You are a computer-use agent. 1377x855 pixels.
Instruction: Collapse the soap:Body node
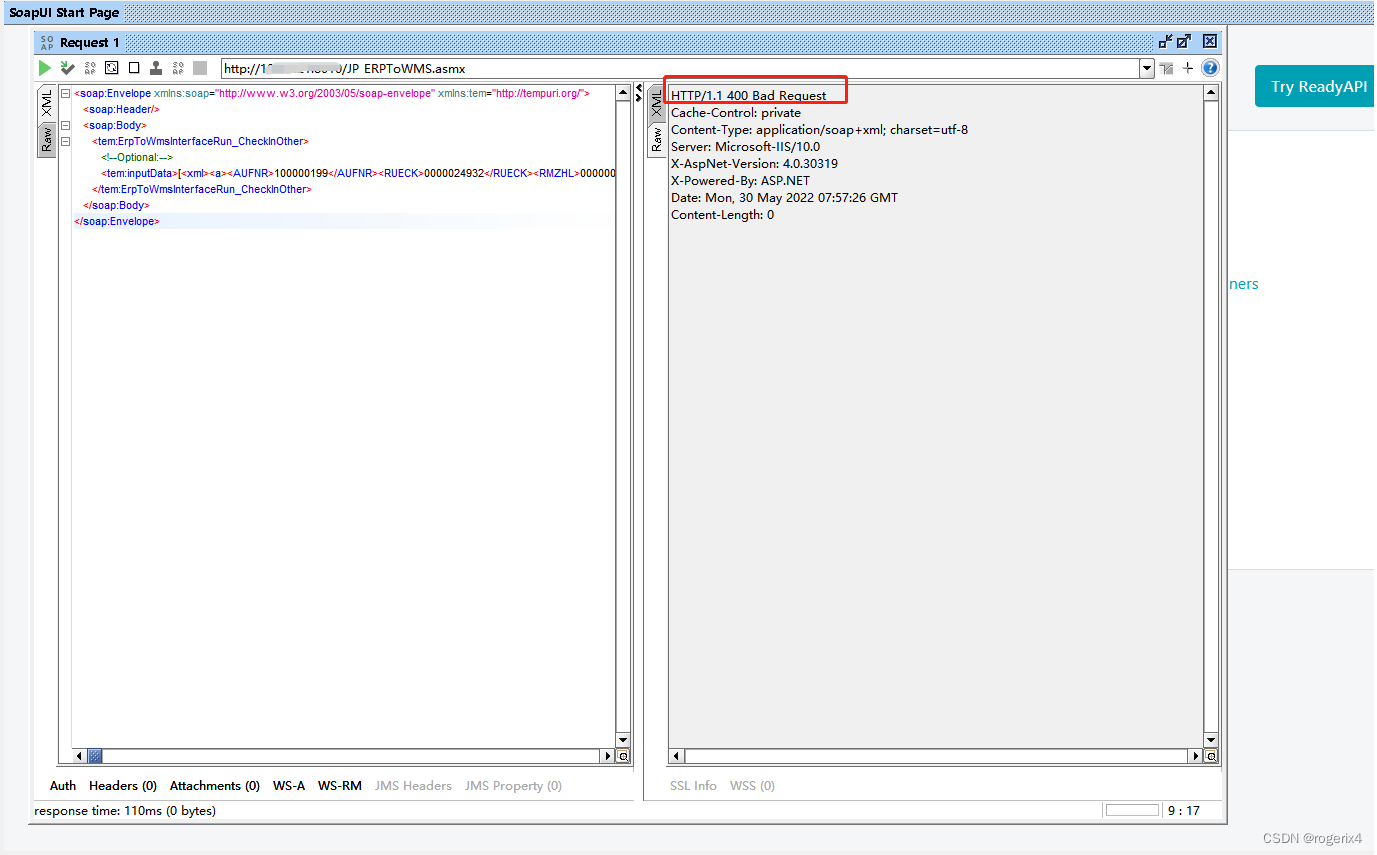(x=65, y=125)
